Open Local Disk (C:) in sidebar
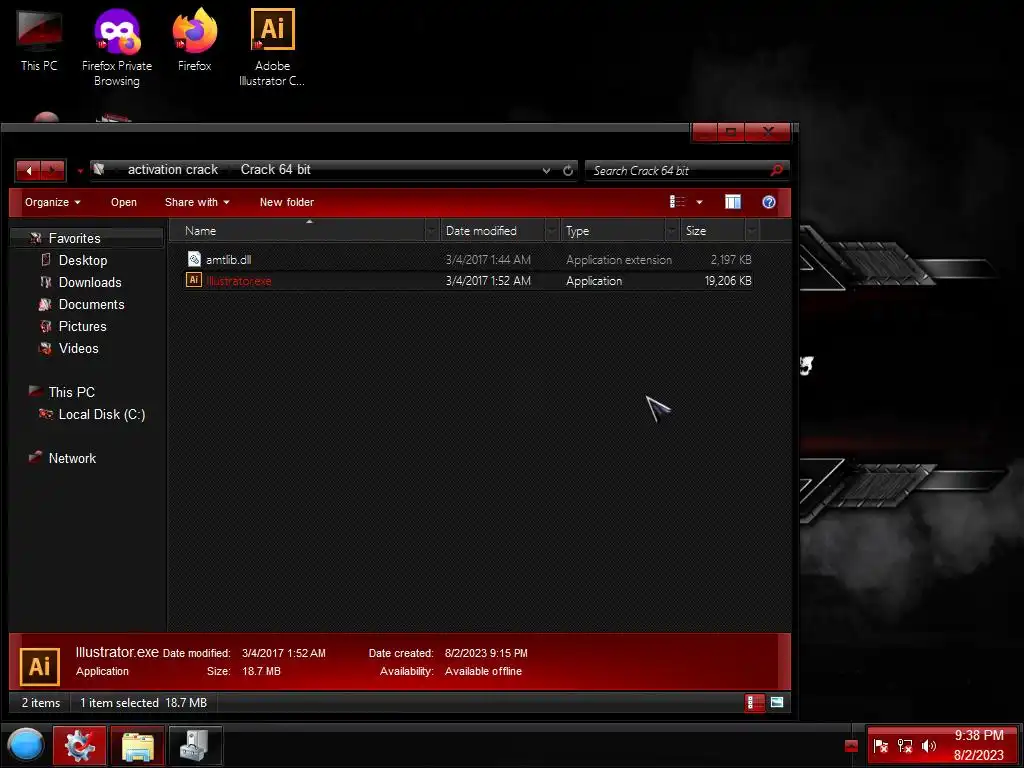Viewport: 1024px width, 768px height. 101,415
